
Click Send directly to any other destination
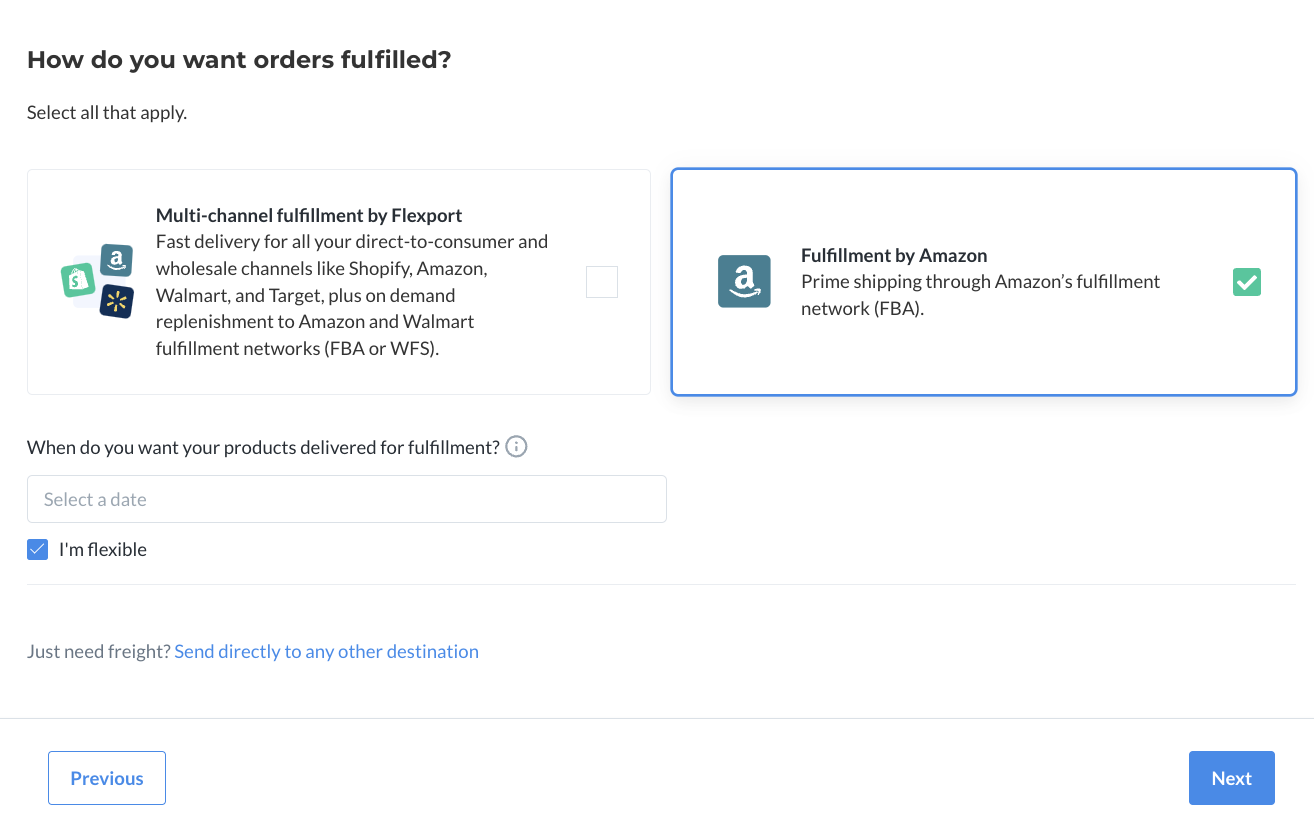click(x=327, y=651)
